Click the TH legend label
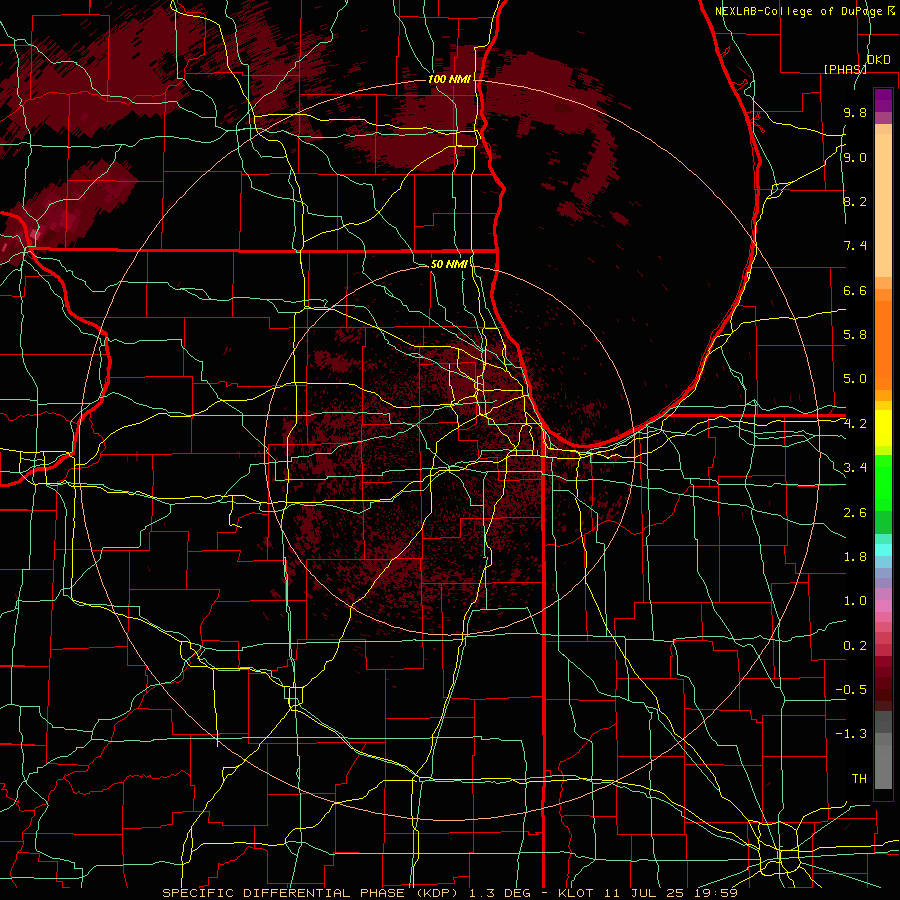900x900 pixels. (x=859, y=779)
